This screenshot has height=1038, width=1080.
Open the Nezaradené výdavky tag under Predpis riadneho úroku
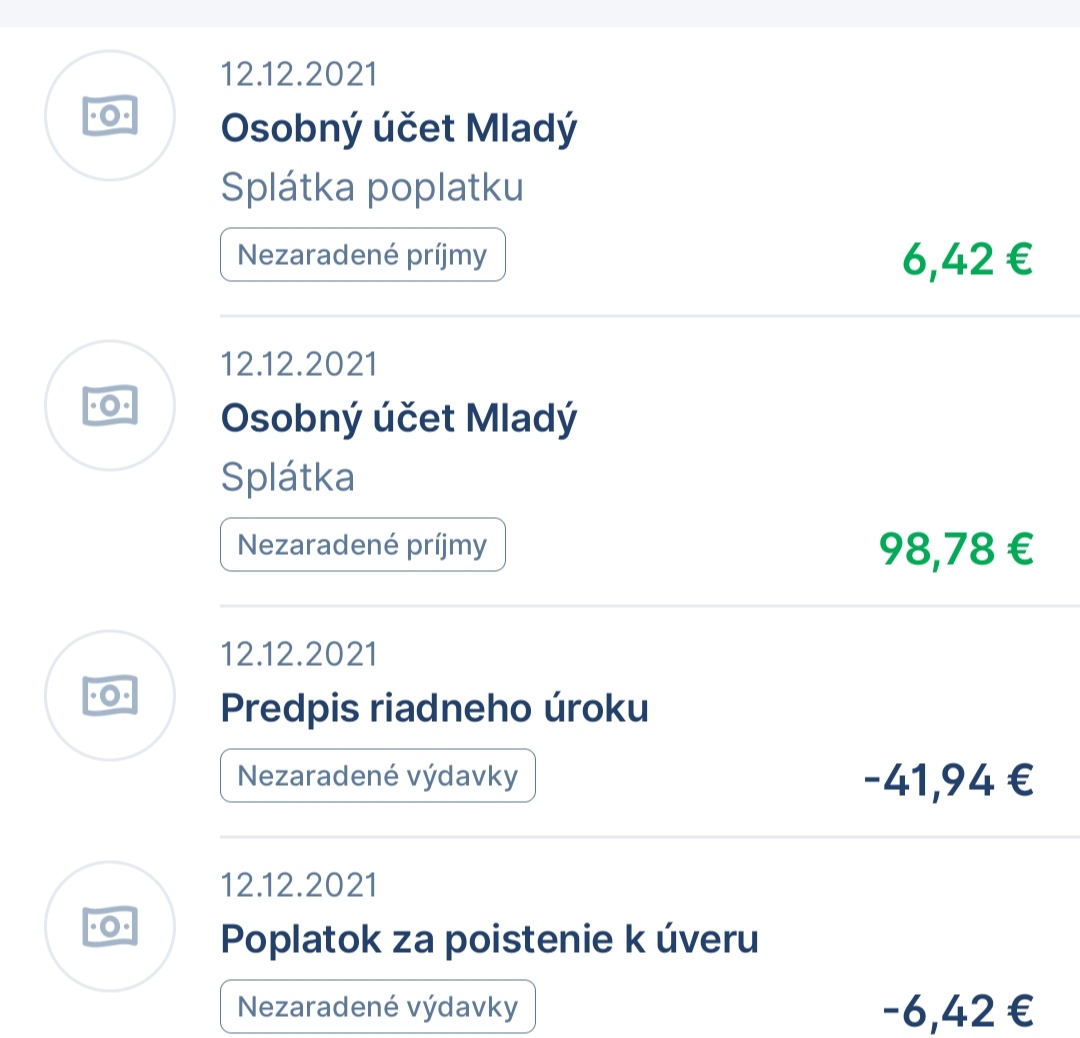[377, 776]
